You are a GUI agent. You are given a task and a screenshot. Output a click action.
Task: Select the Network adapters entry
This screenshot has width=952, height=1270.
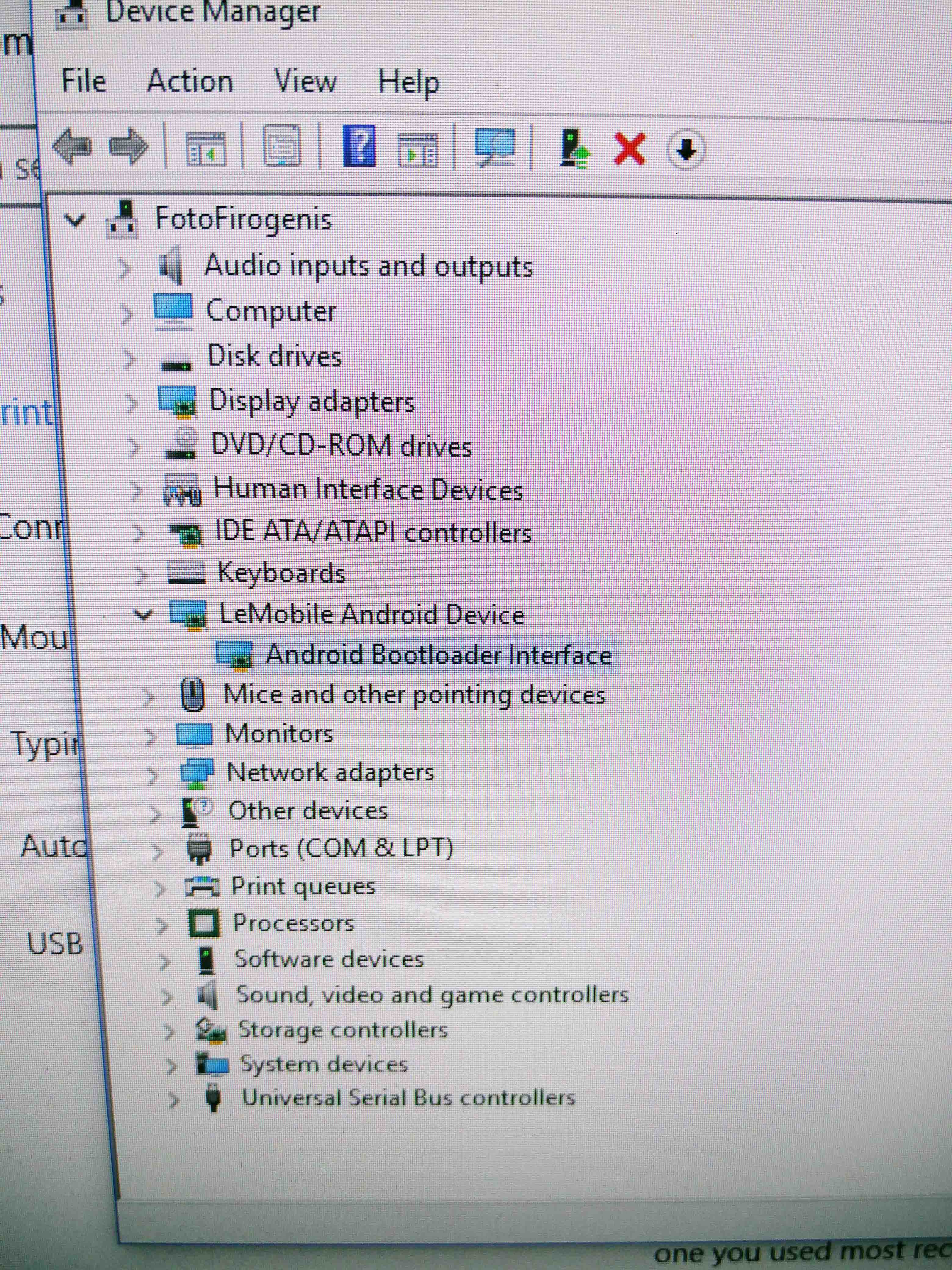pyautogui.click(x=330, y=772)
